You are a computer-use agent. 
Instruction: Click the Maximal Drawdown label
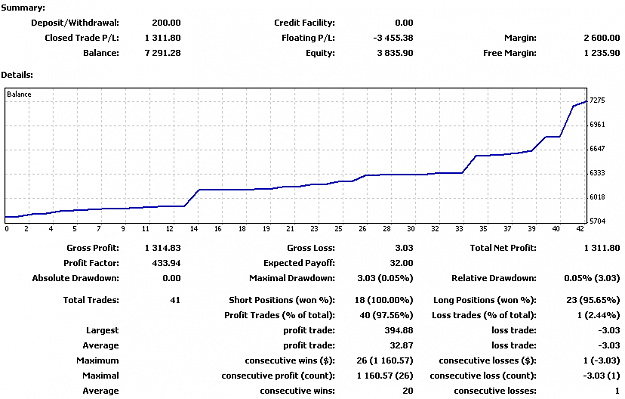pos(292,278)
